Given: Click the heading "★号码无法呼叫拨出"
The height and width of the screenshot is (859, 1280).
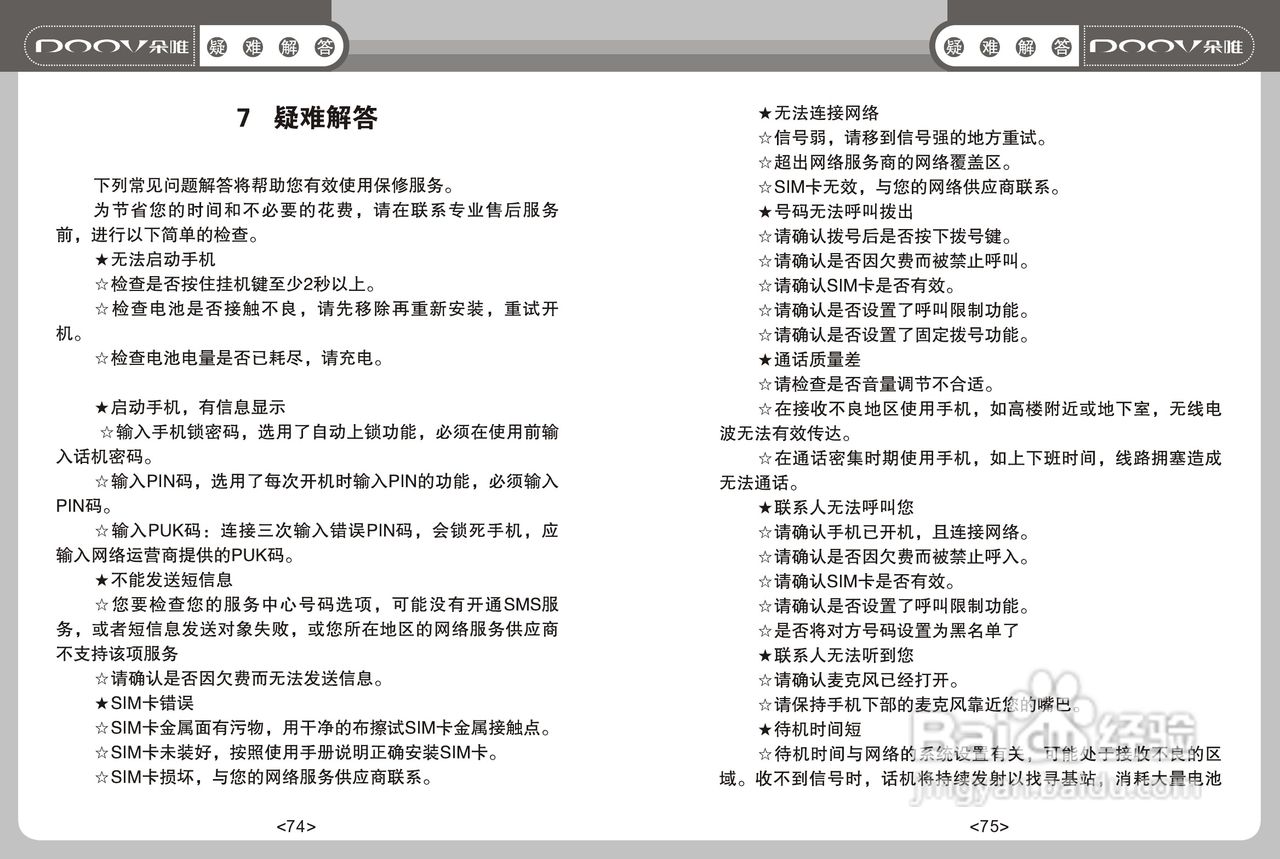Looking at the screenshot, I should (835, 211).
